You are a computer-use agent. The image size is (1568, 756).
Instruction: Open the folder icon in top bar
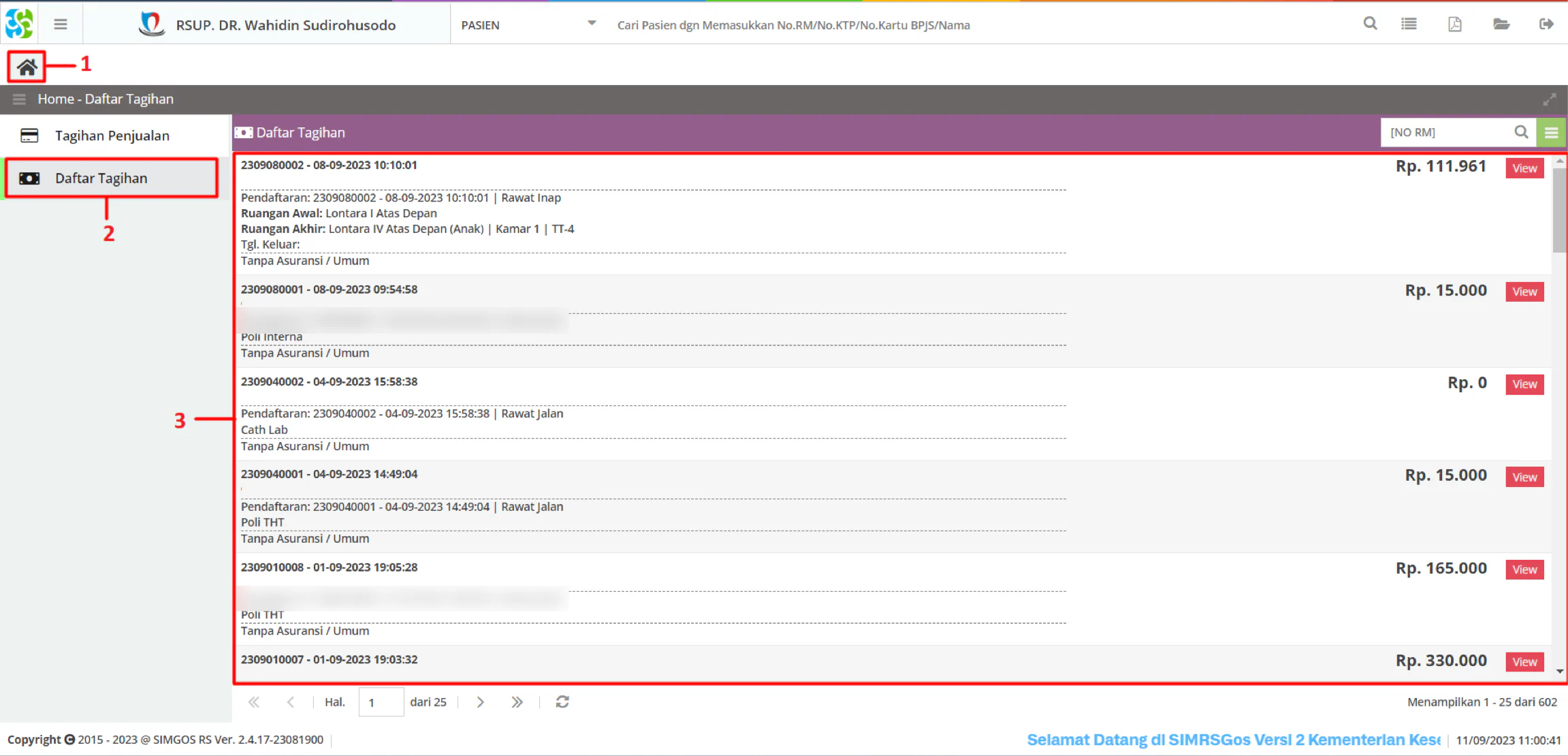tap(1501, 24)
